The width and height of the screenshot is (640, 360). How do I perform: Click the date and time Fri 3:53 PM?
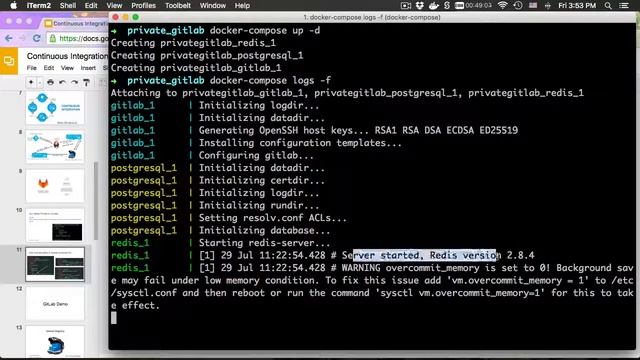tap(577, 5)
